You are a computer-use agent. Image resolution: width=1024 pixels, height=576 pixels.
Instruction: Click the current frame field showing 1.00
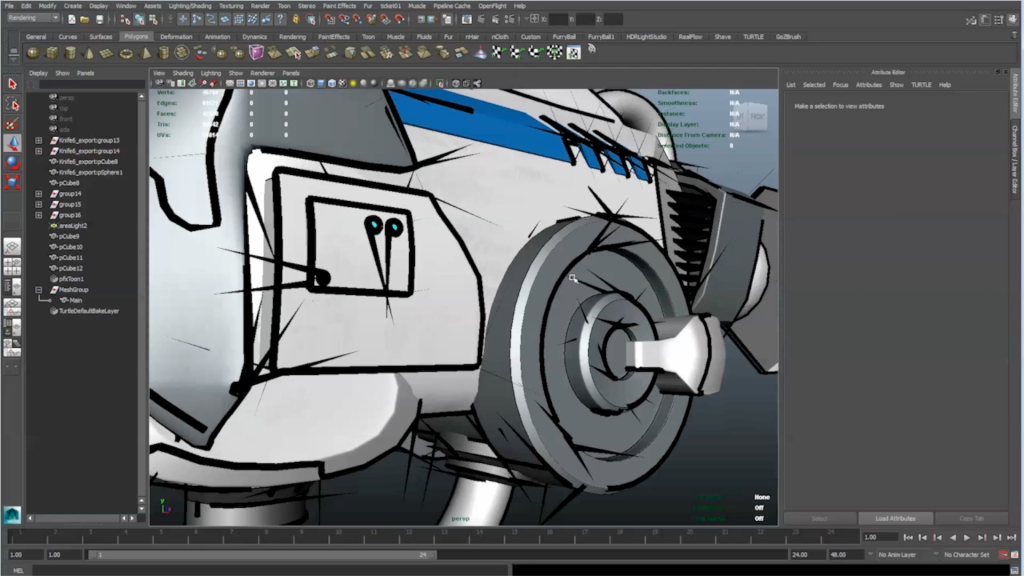click(x=880, y=537)
